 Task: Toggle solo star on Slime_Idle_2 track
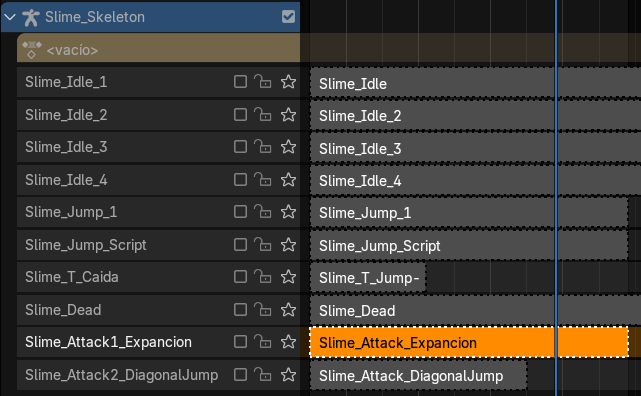(x=288, y=115)
